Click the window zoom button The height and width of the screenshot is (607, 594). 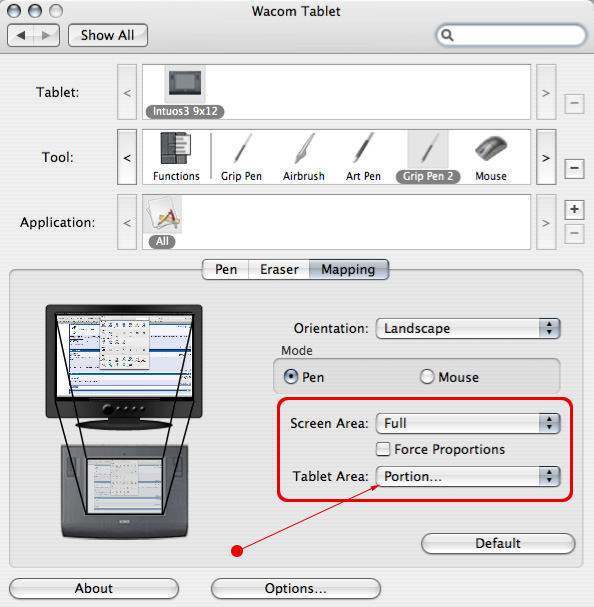pyautogui.click(x=56, y=11)
